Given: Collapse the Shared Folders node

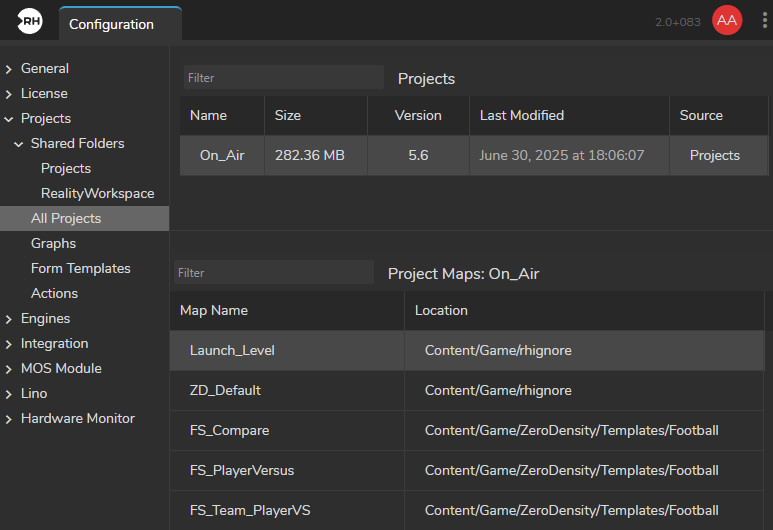Looking at the screenshot, I should click(19, 144).
